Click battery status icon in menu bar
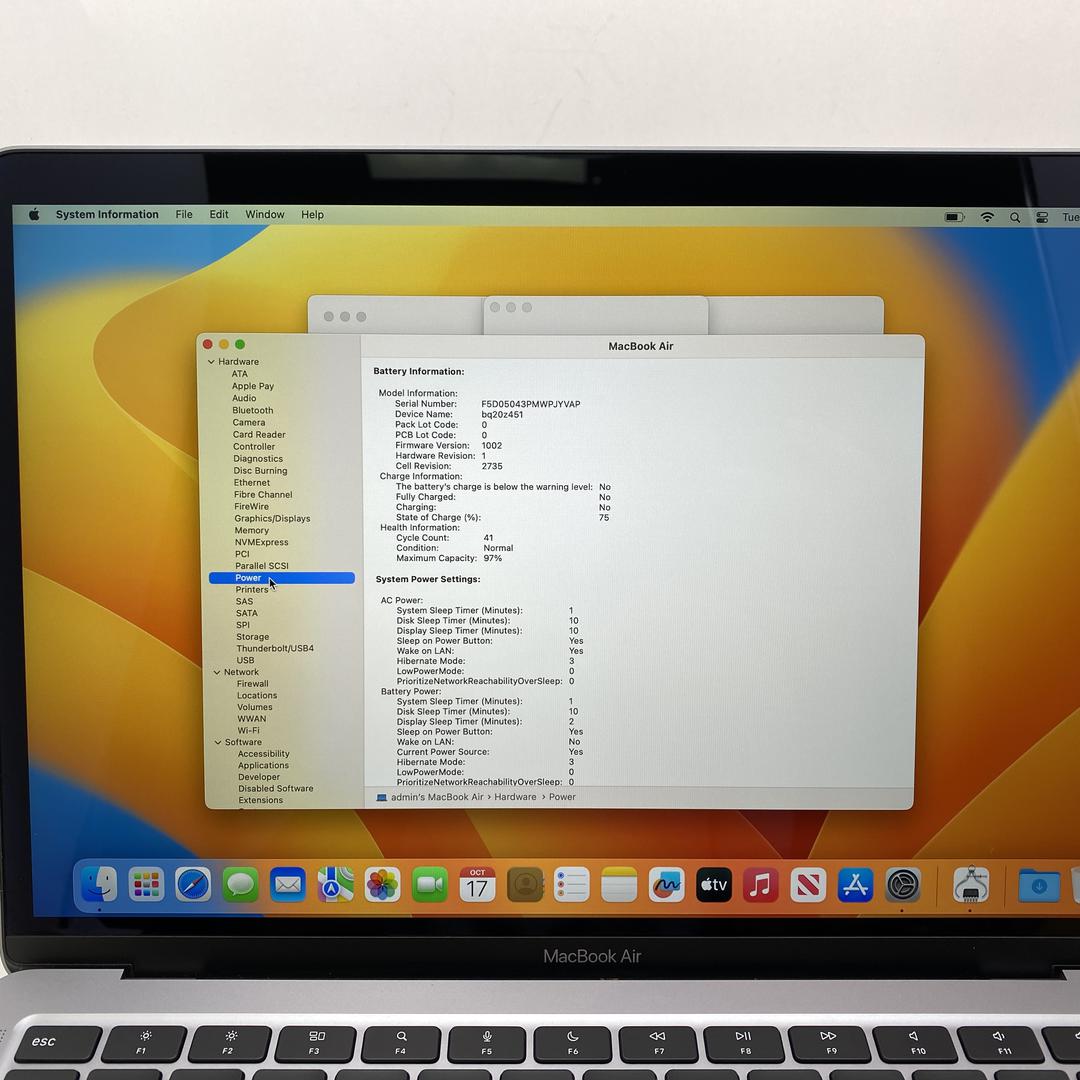Image resolution: width=1080 pixels, height=1080 pixels. 954,217
